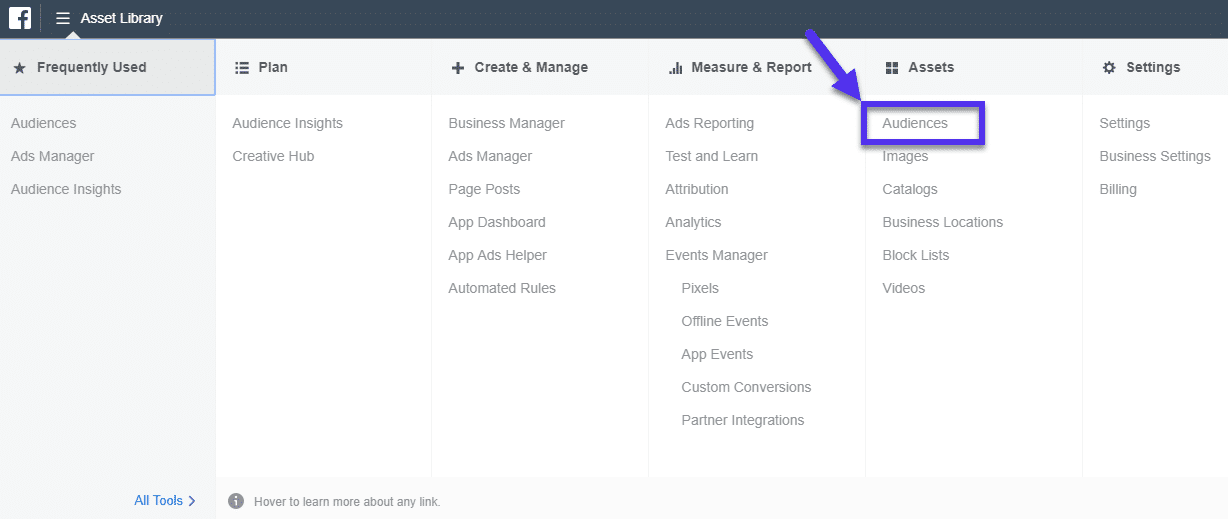
Task: Click the Create & Manage plus icon
Action: [458, 68]
